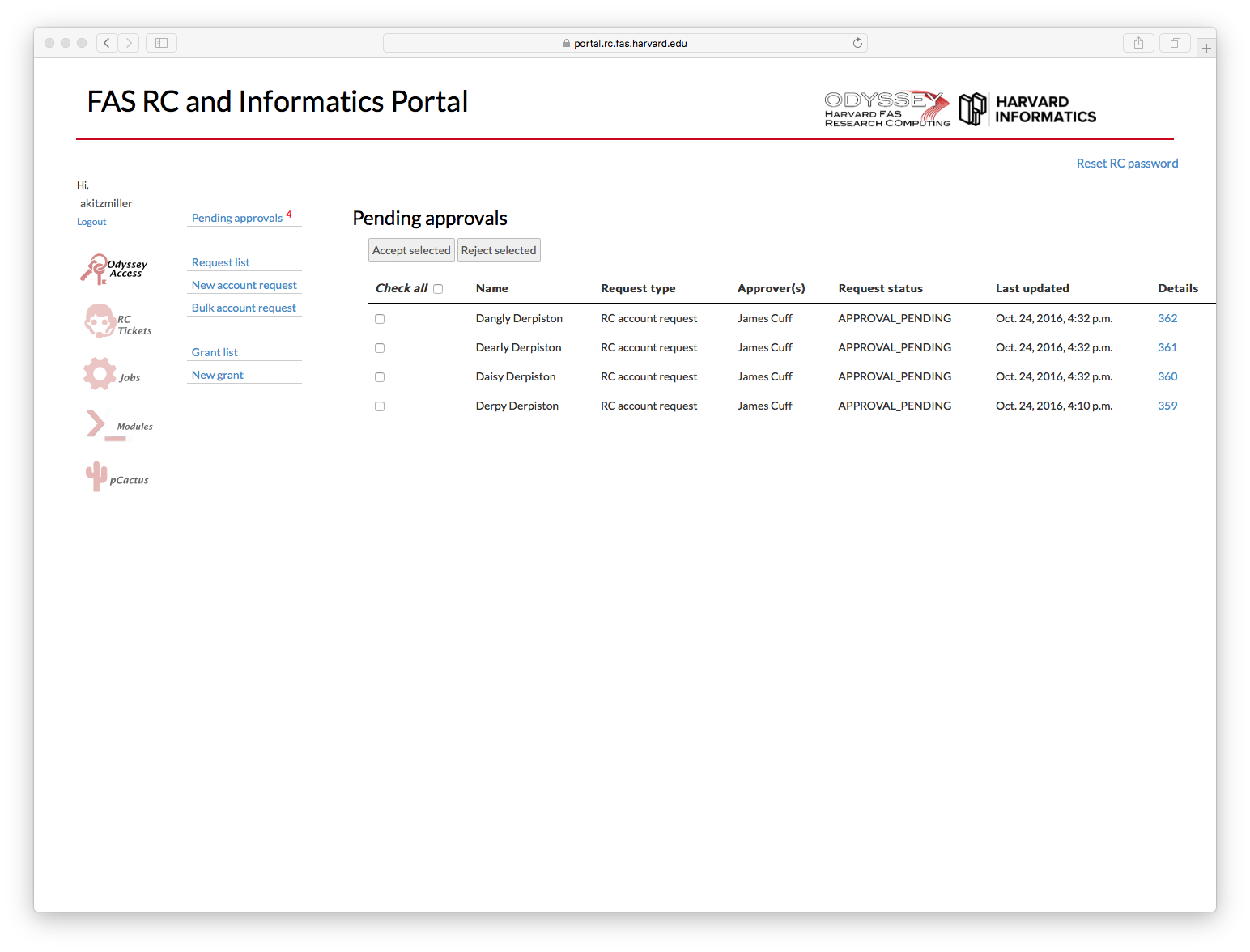Screen dimensions: 1250x952
Task: Tick the checkbox for Derpy Derpiston
Action: pos(380,406)
